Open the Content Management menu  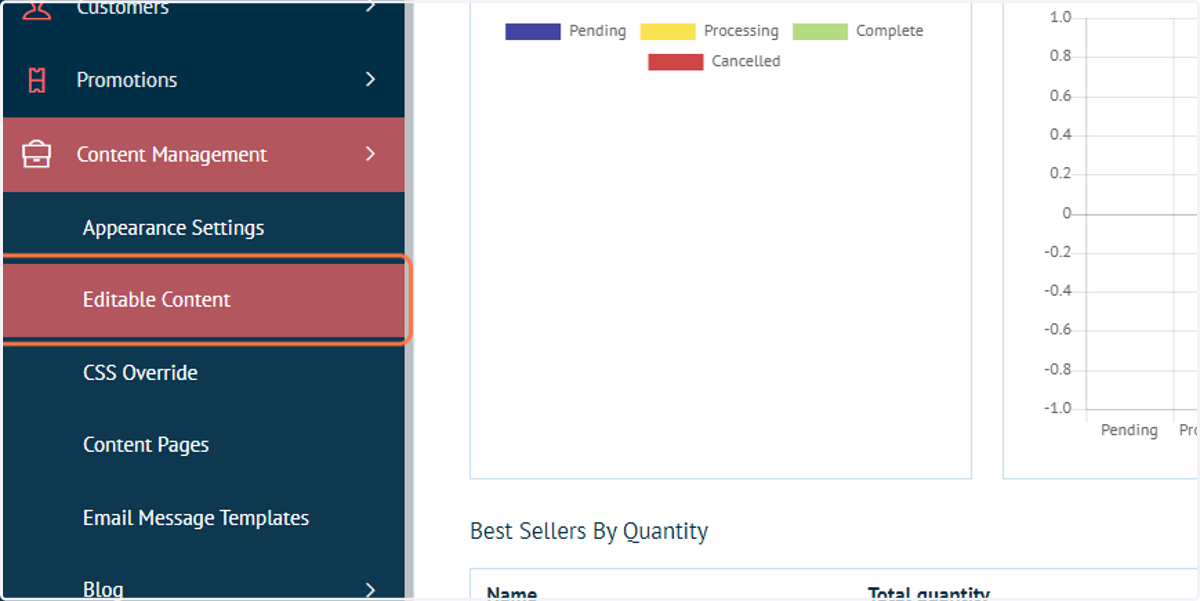point(203,154)
